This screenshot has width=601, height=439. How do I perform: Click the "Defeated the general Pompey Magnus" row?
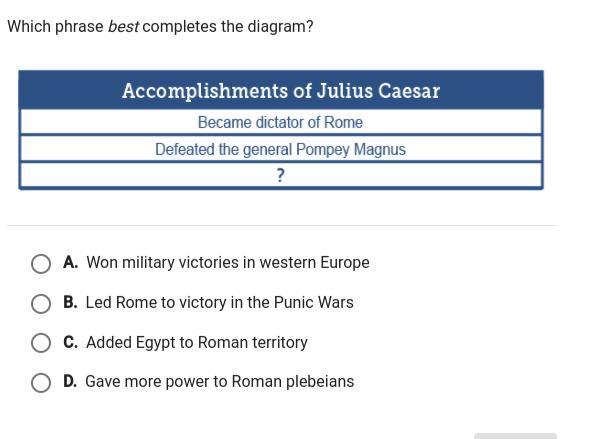(x=281, y=149)
